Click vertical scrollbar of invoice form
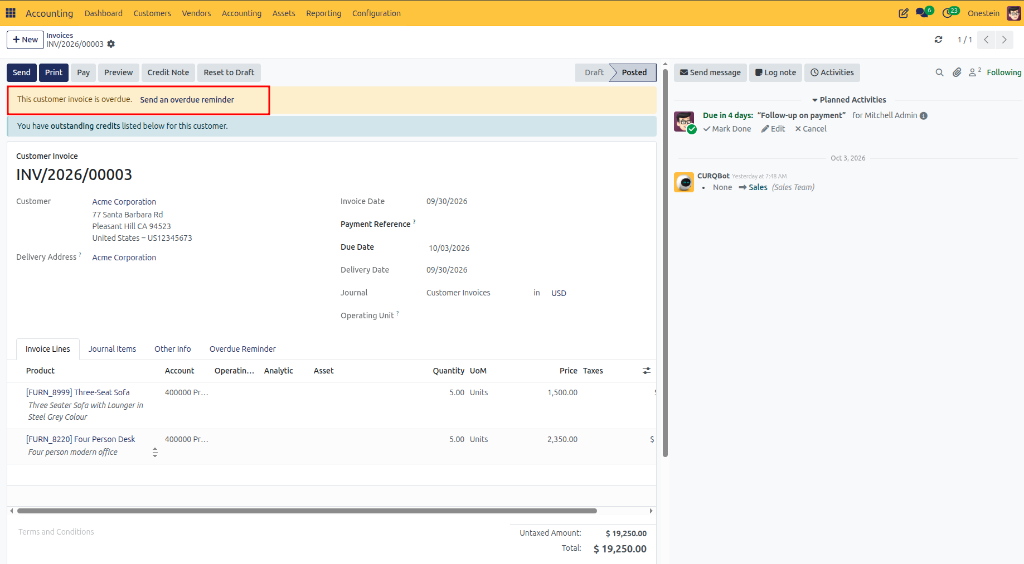Image resolution: width=1024 pixels, height=564 pixels. click(x=665, y=261)
